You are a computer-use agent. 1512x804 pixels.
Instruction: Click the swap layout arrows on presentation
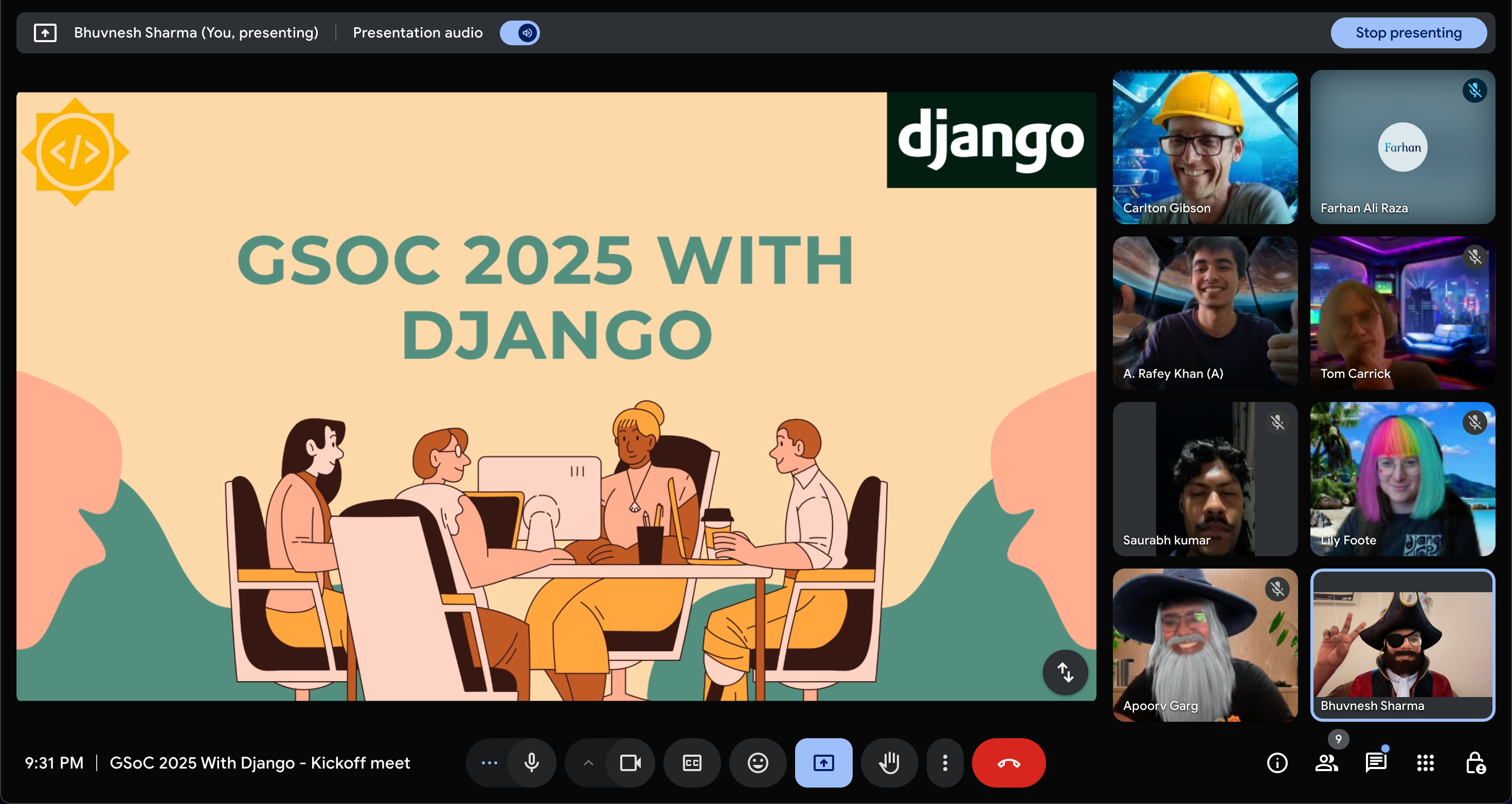(1065, 672)
